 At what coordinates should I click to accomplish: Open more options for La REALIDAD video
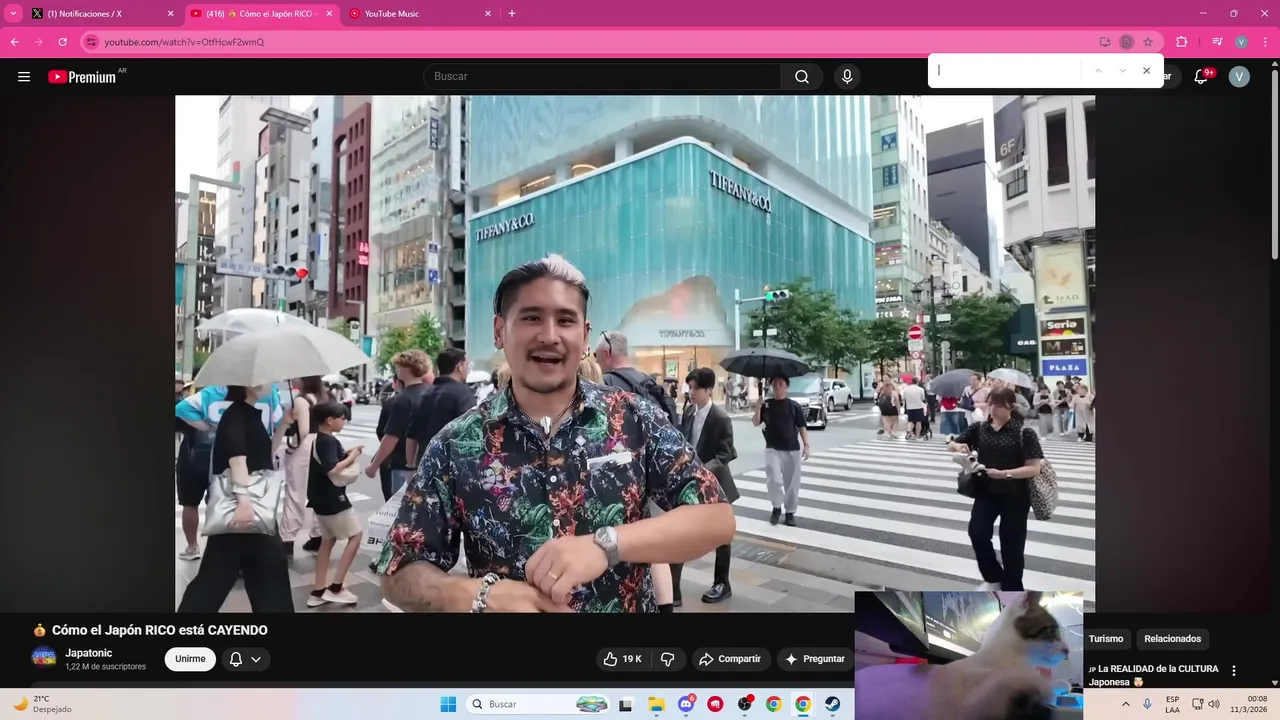pyautogui.click(x=1233, y=670)
